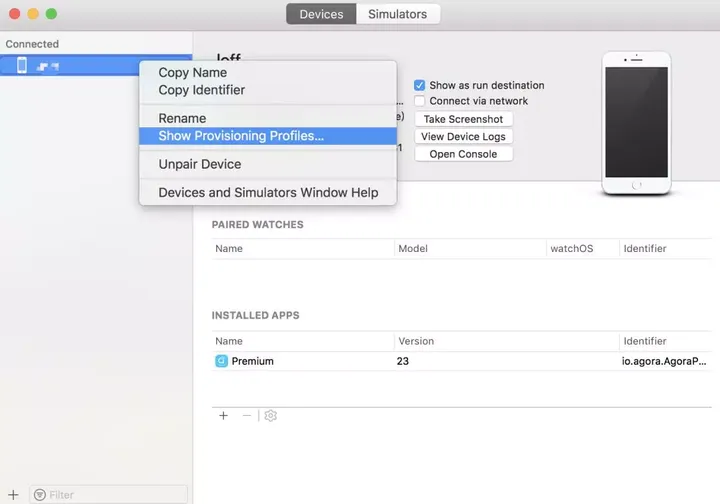Open Show Provisioning Profiles… menu item
Screen dimensions: 720x504
point(268,136)
